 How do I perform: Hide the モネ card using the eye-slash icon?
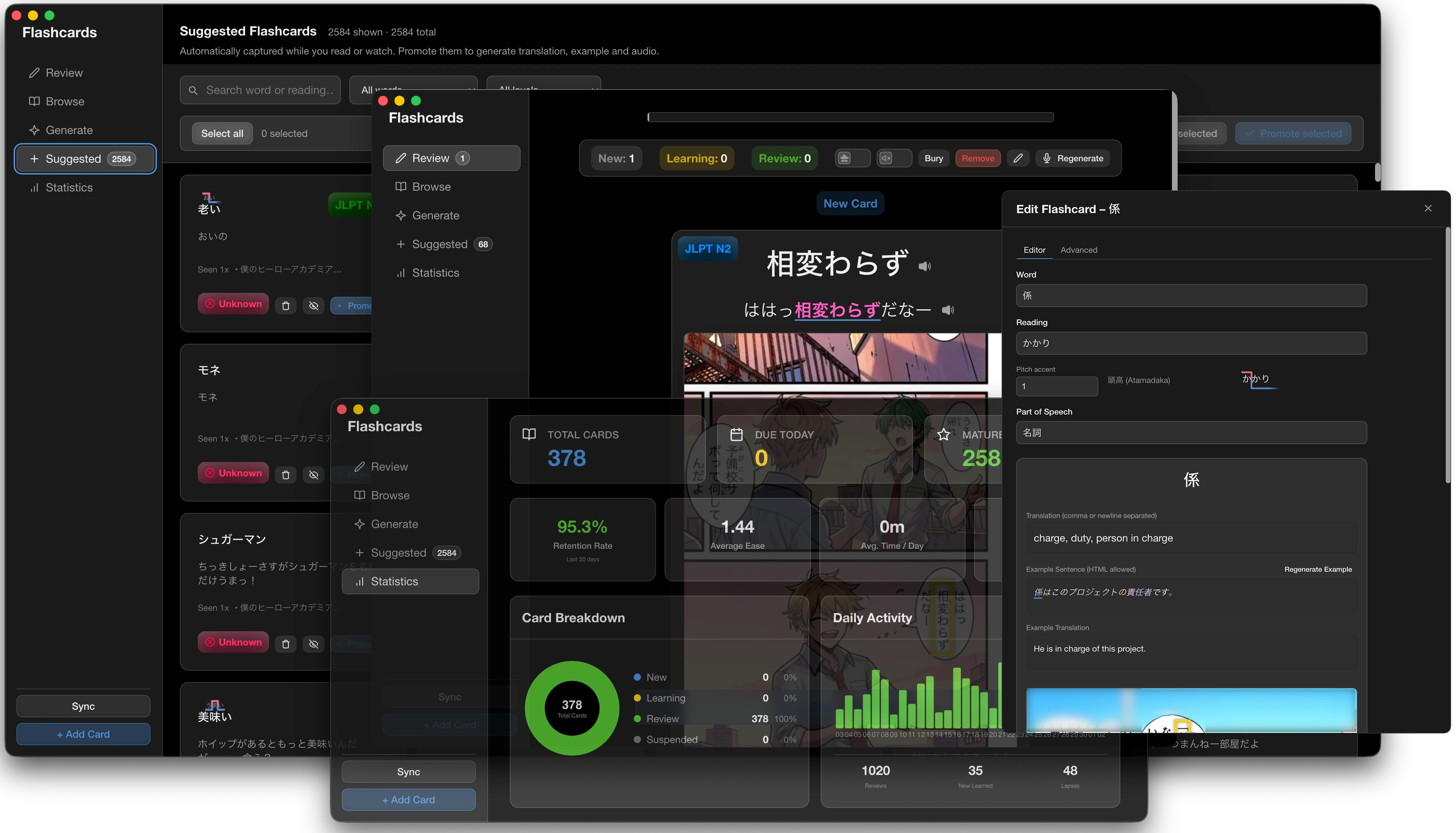313,475
